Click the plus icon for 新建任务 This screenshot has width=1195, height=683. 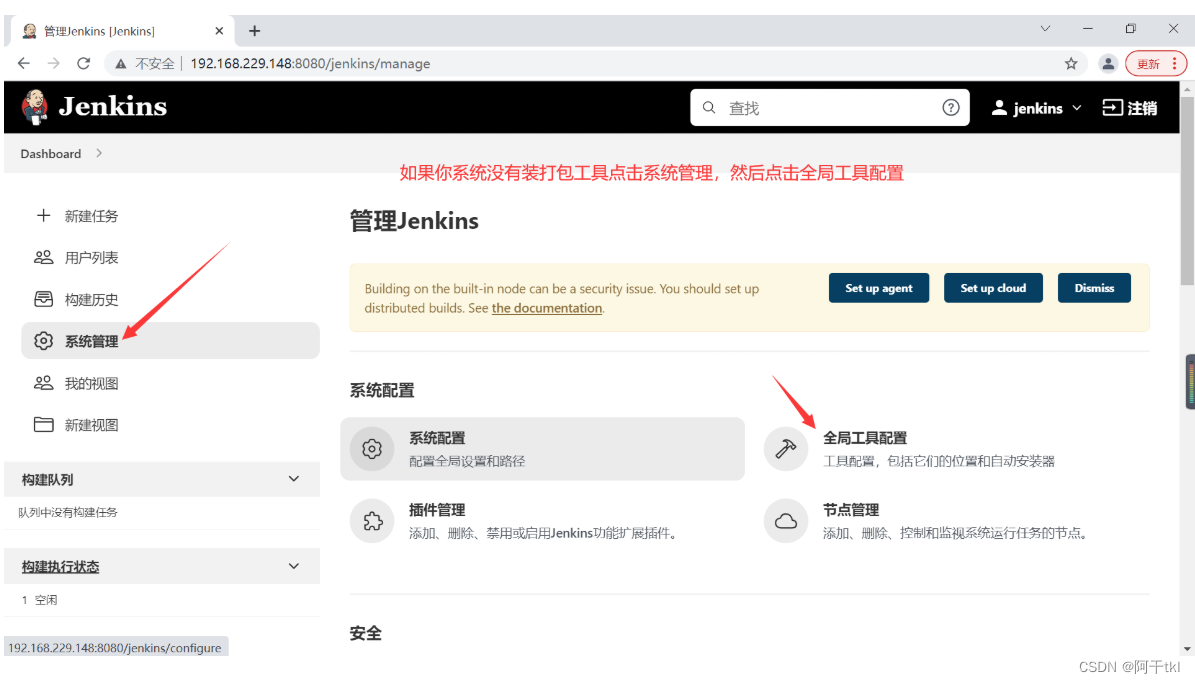point(43,216)
